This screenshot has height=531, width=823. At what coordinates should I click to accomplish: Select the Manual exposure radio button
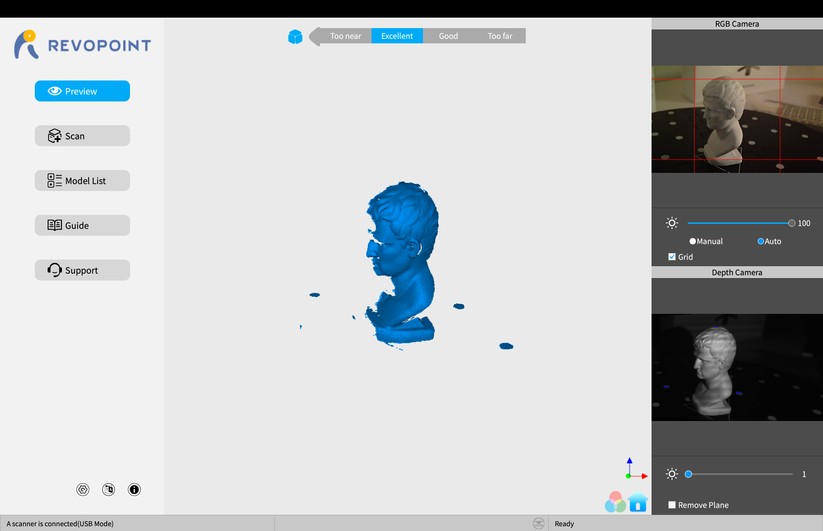(x=693, y=241)
